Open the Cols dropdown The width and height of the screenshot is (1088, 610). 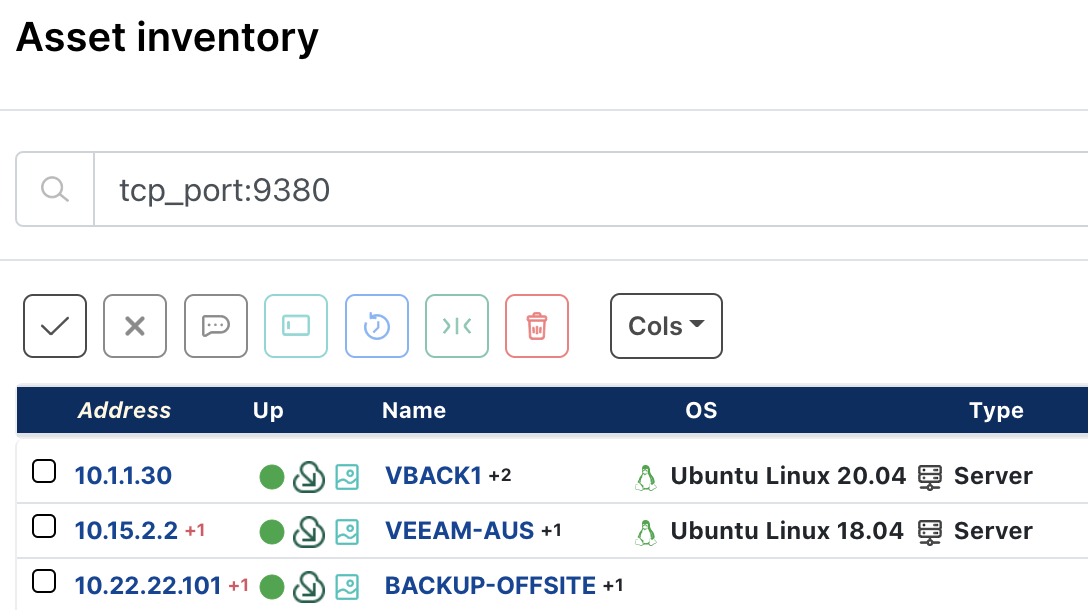(x=665, y=325)
